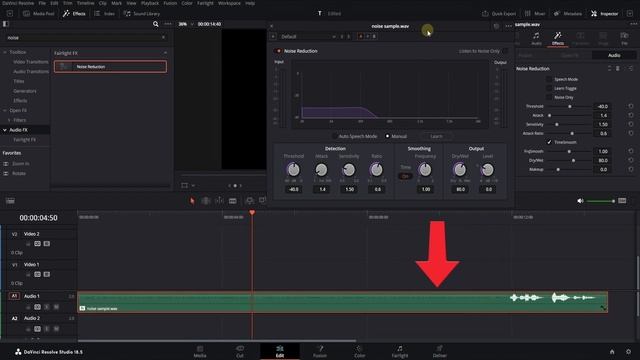Image resolution: width=640 pixels, height=360 pixels.
Task: Collapse the Fairlight FX results header
Action: pyautogui.click(x=165, y=53)
